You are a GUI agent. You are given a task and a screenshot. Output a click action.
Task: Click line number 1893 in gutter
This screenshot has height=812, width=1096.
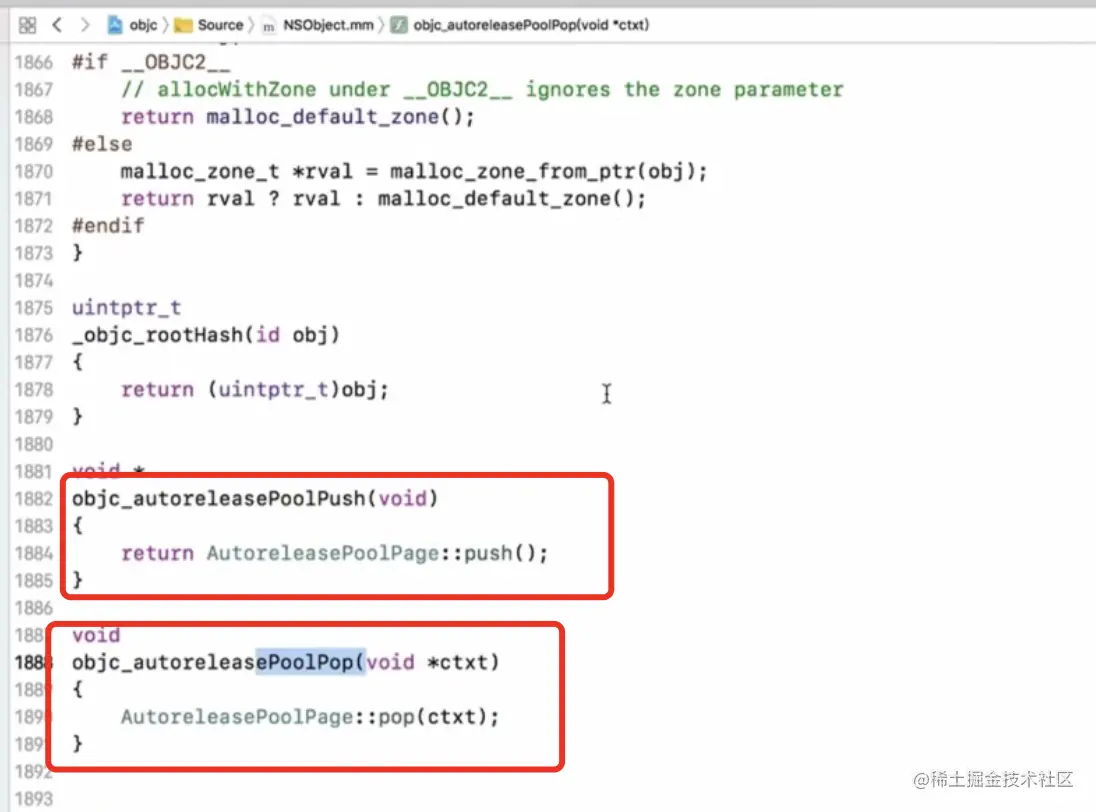click(34, 798)
